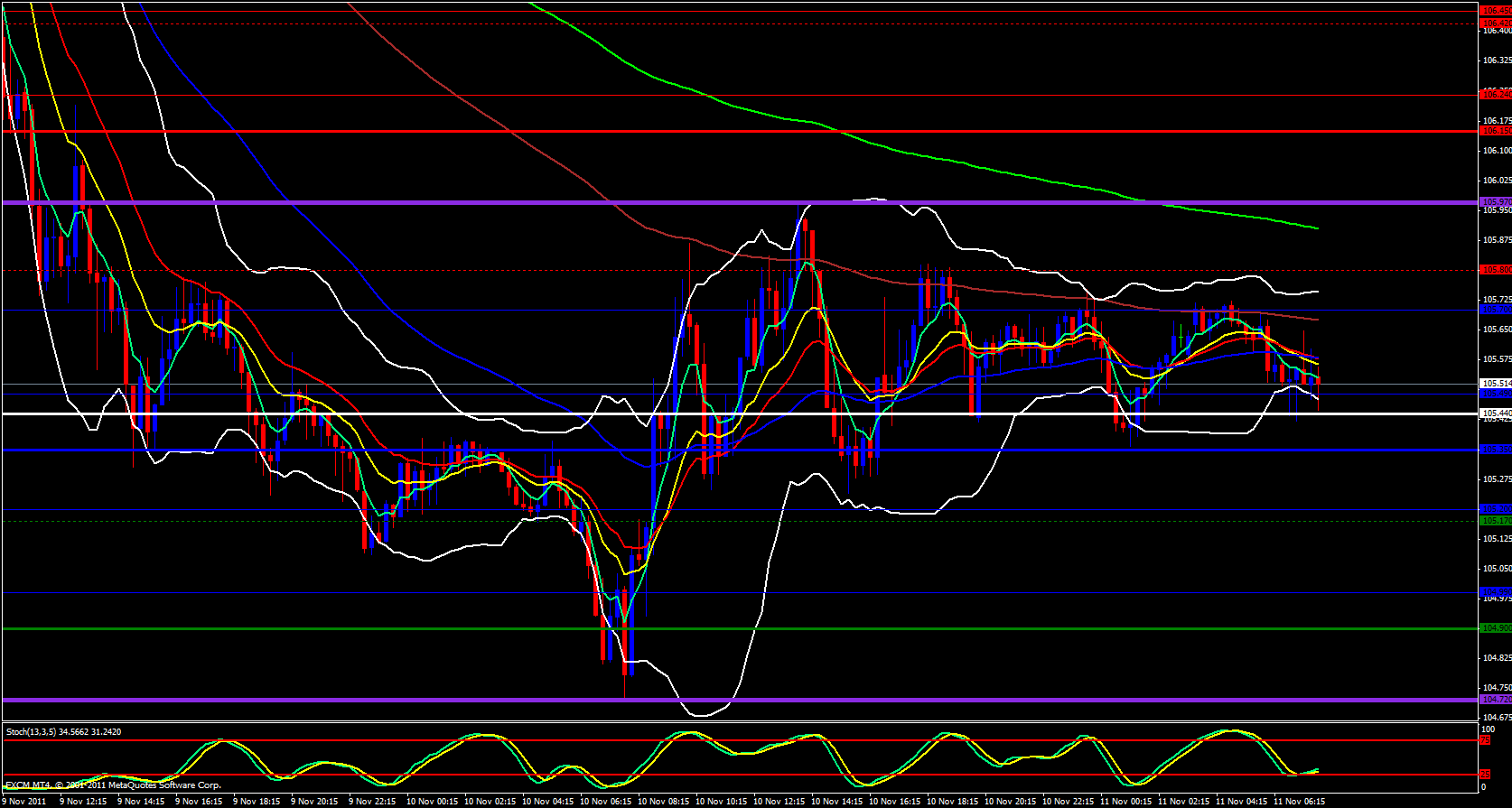Click the 9 Nov 20:15 time label
This screenshot has height=808, width=1512.
click(x=315, y=801)
